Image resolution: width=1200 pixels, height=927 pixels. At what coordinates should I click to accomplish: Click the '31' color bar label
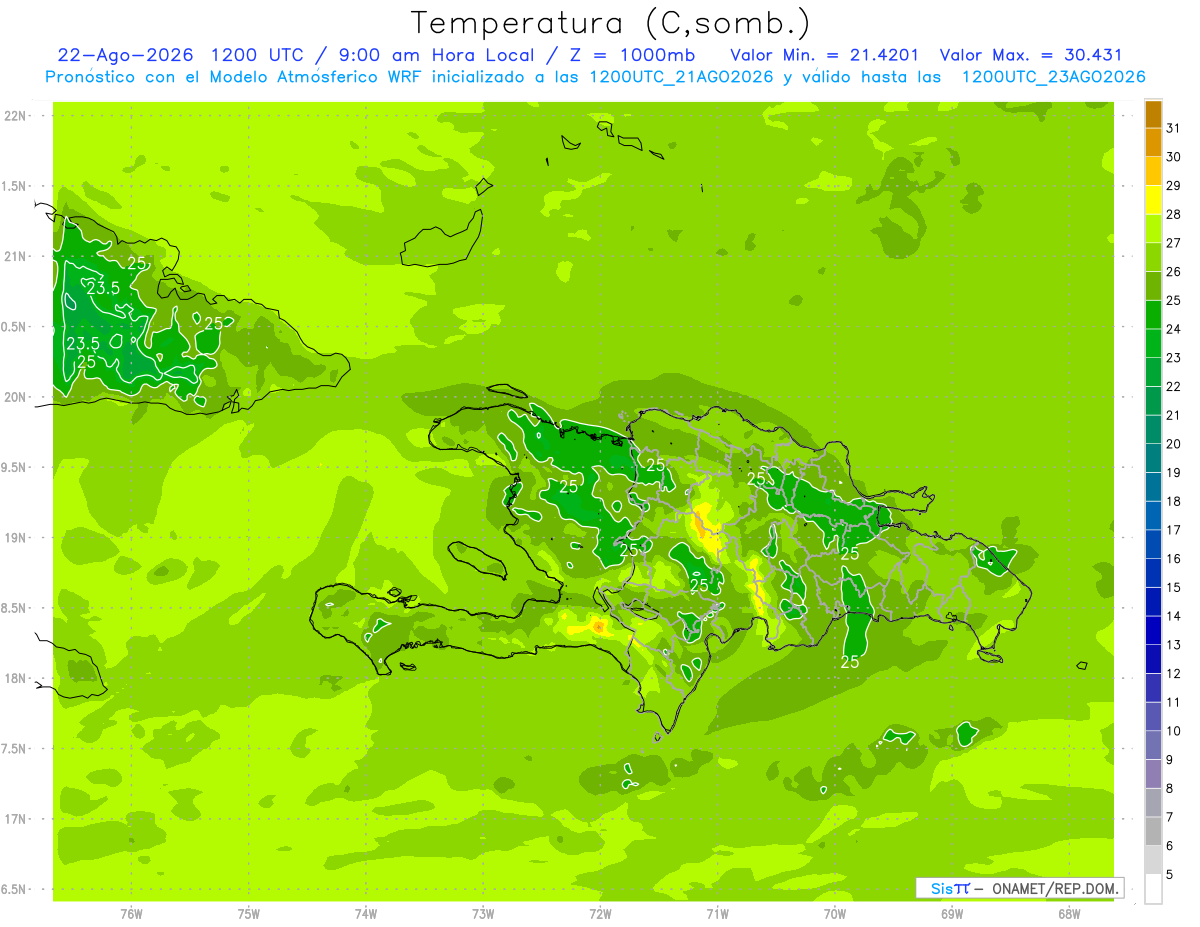click(x=1173, y=128)
